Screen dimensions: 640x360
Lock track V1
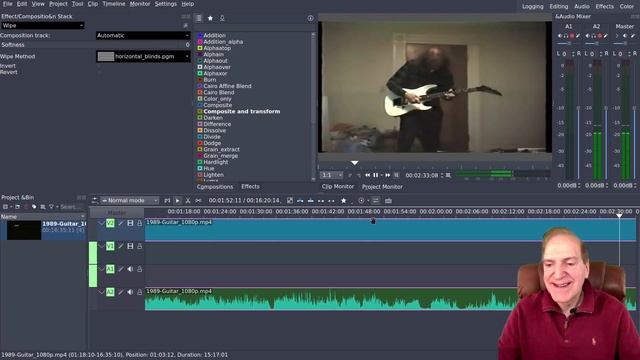click(140, 246)
